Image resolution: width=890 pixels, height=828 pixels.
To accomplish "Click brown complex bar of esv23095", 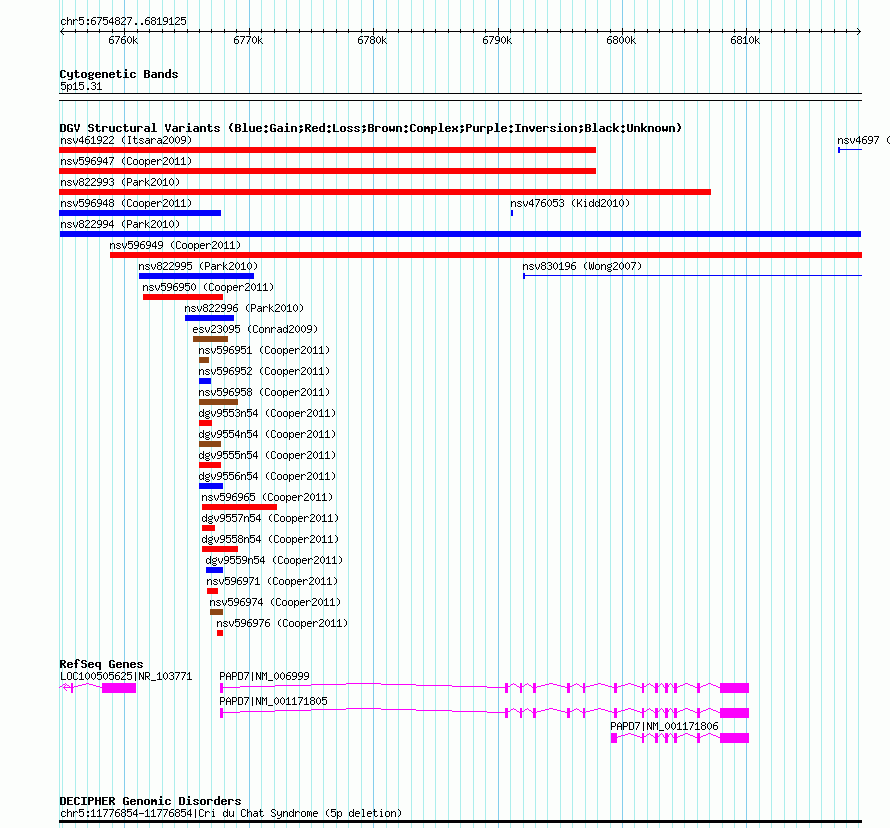I will 211,339.
